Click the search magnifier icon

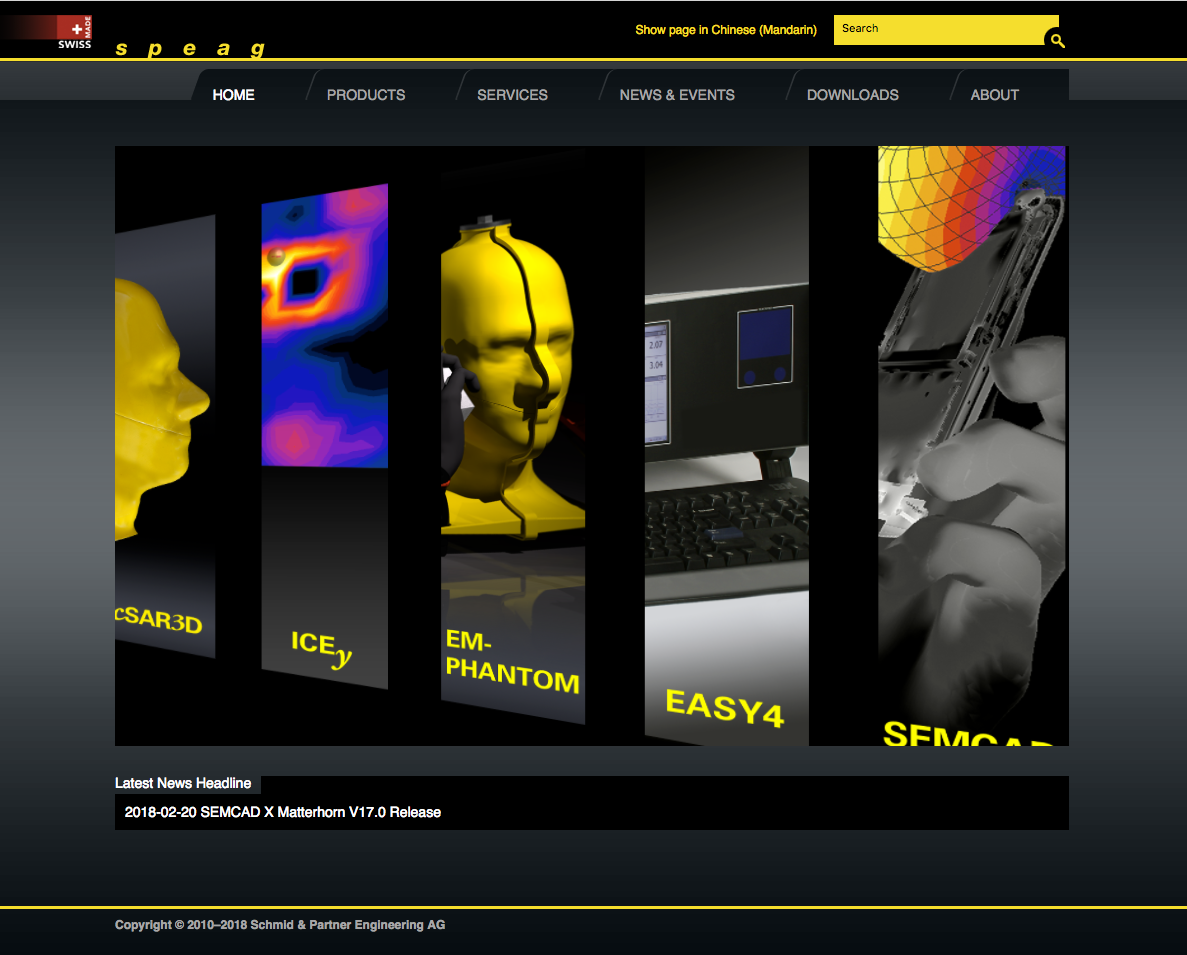[x=1058, y=40]
